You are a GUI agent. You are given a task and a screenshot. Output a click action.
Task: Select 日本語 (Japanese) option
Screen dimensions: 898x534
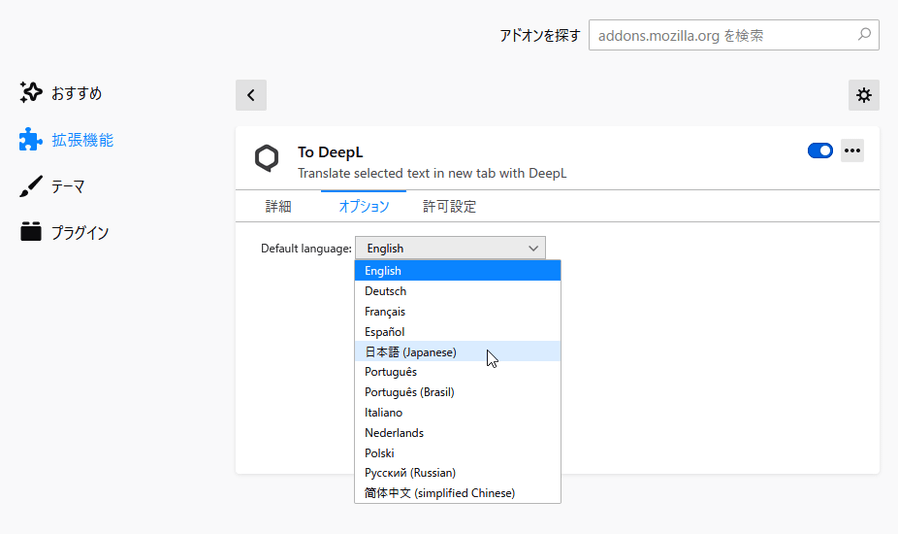[458, 352]
